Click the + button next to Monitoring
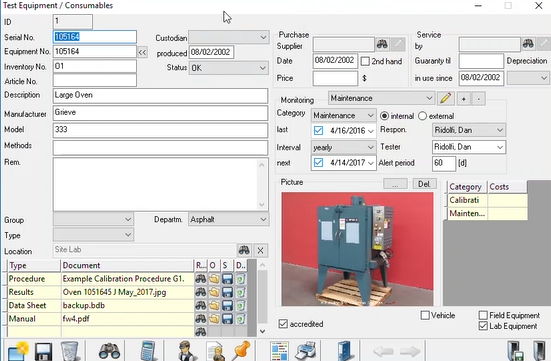This screenshot has width=551, height=361. (464, 99)
